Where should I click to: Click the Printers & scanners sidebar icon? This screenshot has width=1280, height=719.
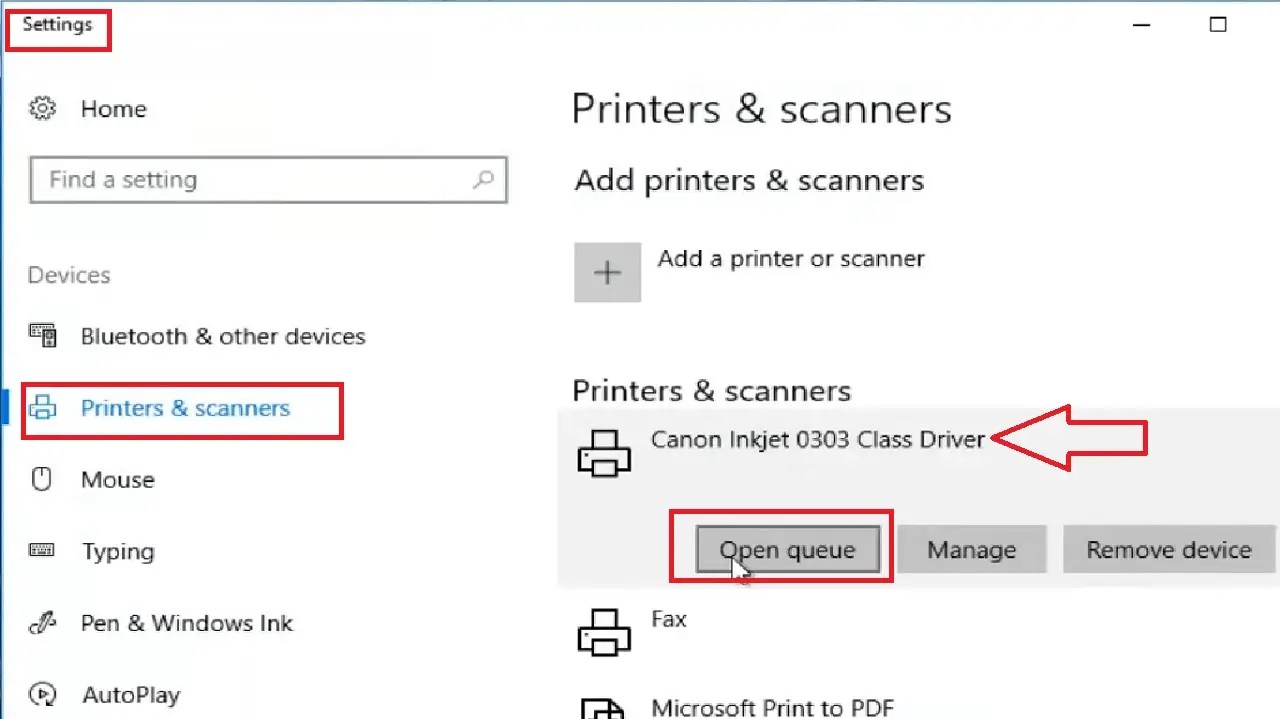pos(42,407)
